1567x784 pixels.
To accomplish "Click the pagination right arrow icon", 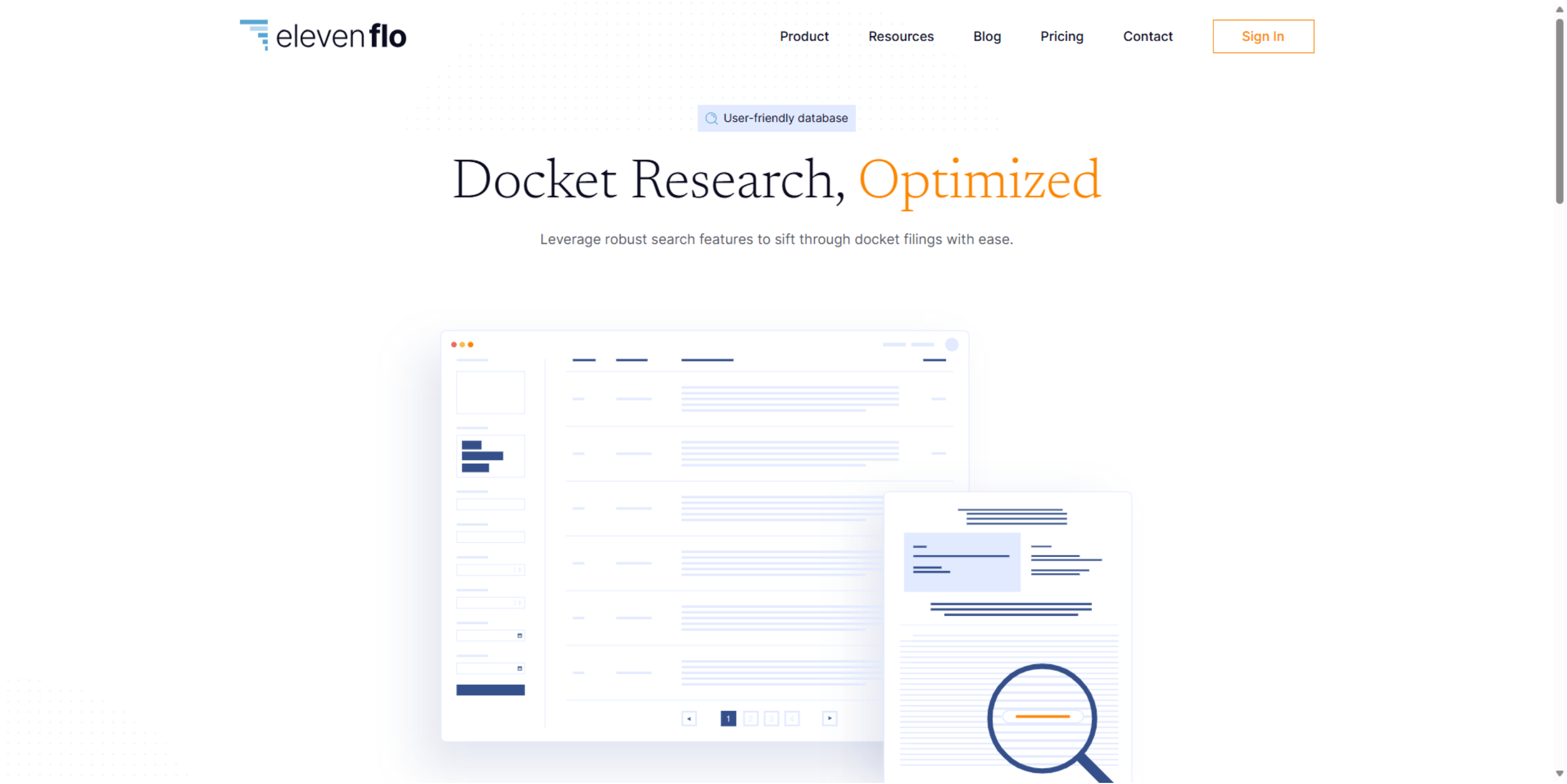I will pyautogui.click(x=830, y=718).
